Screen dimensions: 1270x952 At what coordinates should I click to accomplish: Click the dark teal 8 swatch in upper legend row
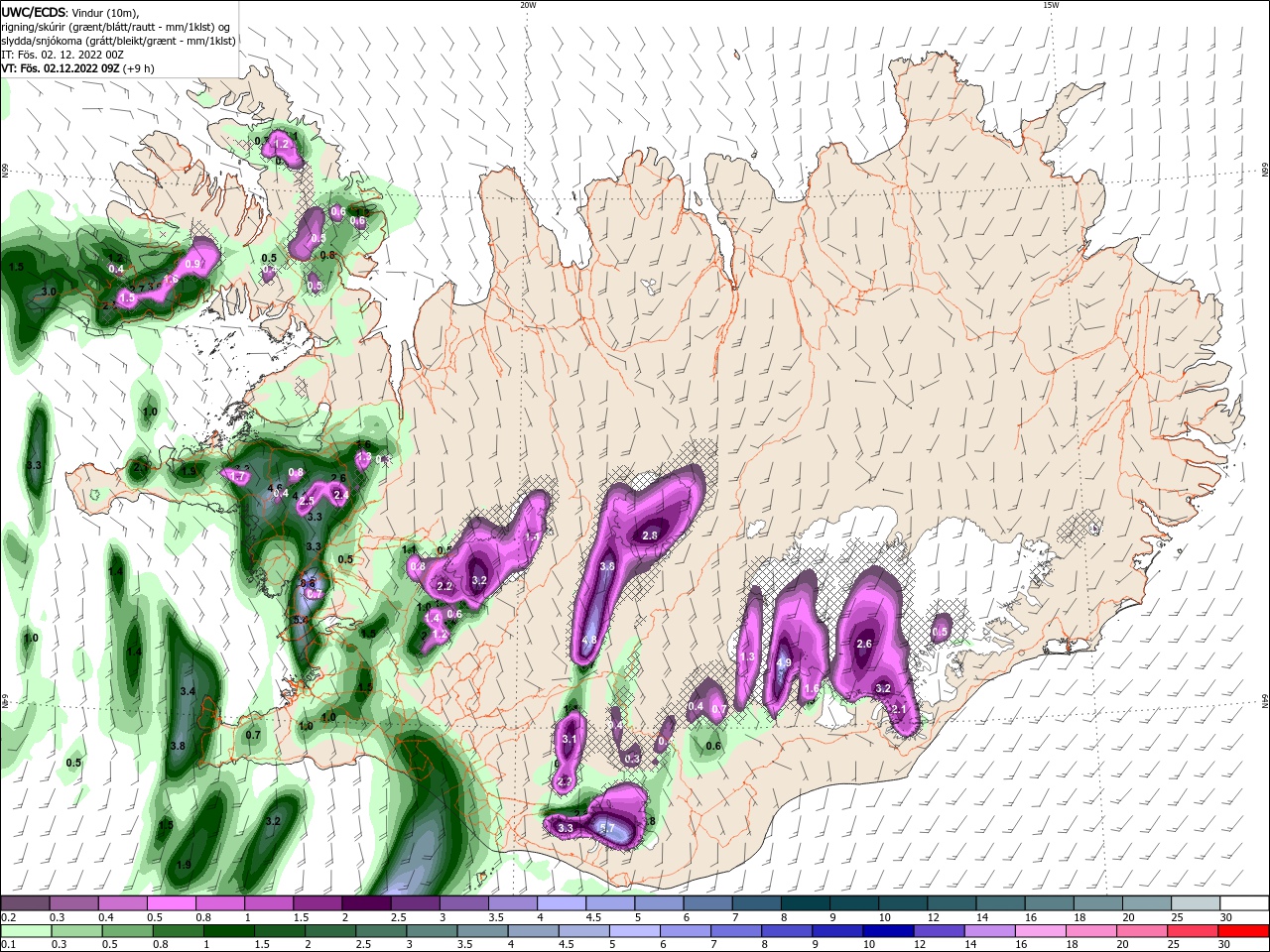coord(805,903)
